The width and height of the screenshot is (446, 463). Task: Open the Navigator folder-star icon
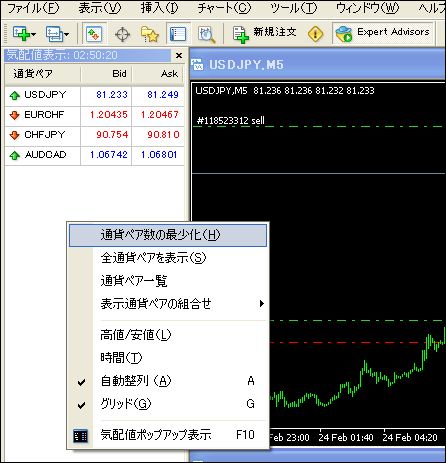pos(150,34)
